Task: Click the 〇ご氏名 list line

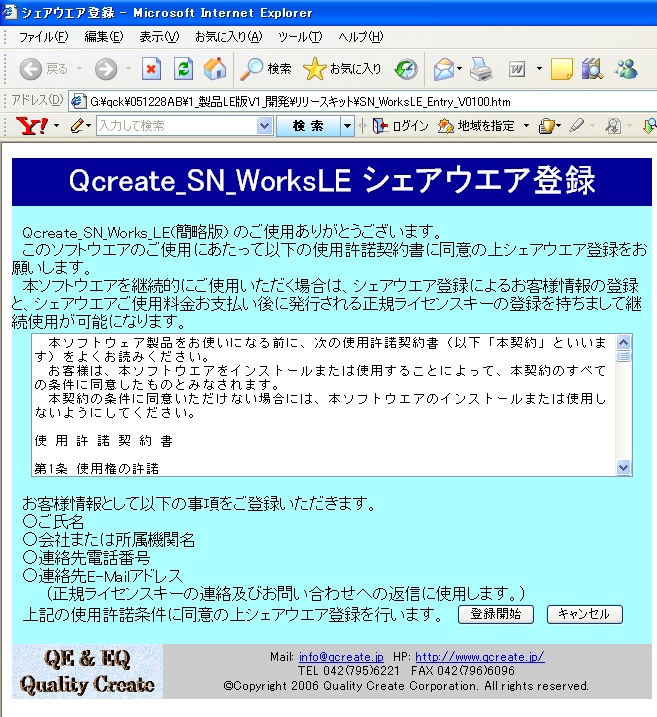Action: coord(53,522)
